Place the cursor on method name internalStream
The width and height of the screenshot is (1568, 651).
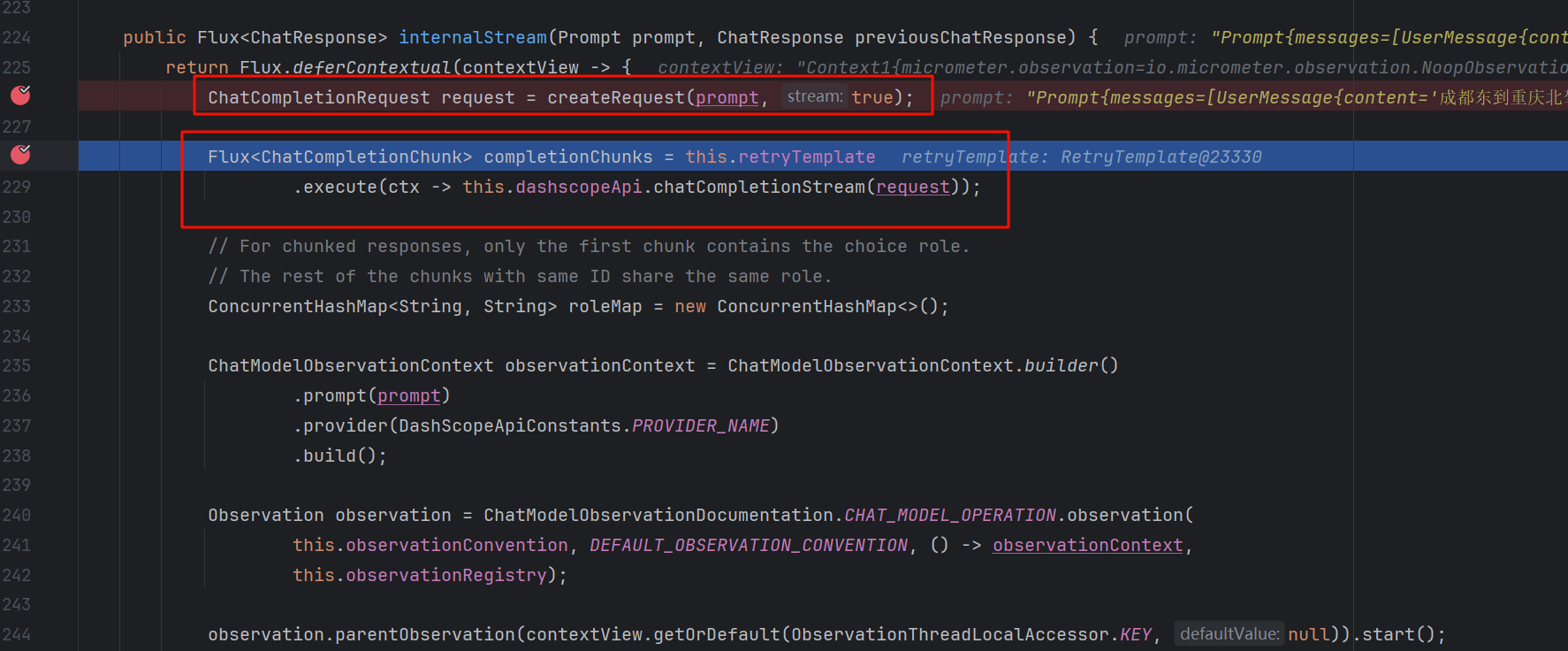(x=473, y=37)
